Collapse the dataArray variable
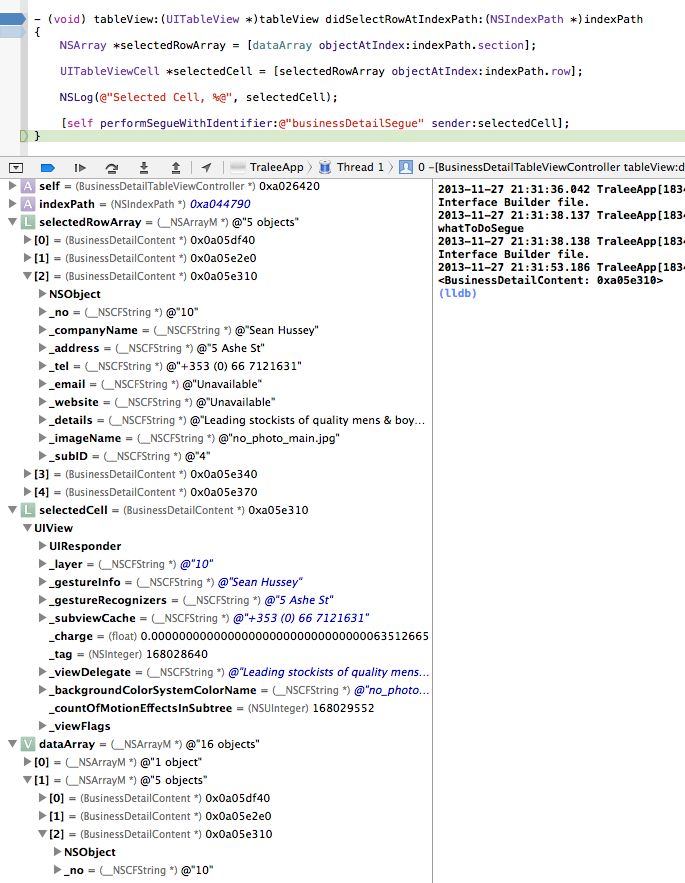The image size is (685, 883). pyautogui.click(x=12, y=744)
